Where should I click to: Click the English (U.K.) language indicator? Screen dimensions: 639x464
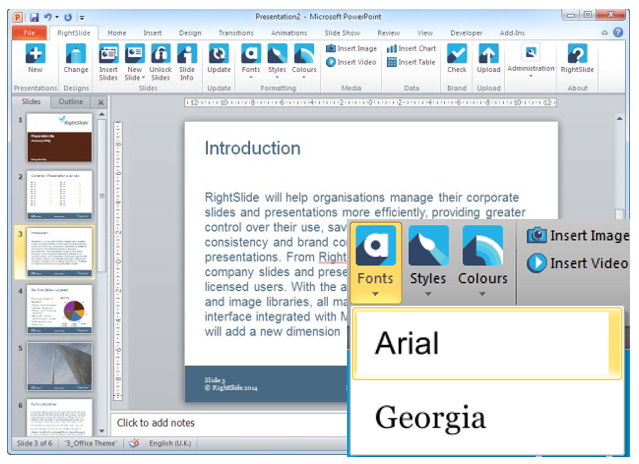[x=170, y=443]
